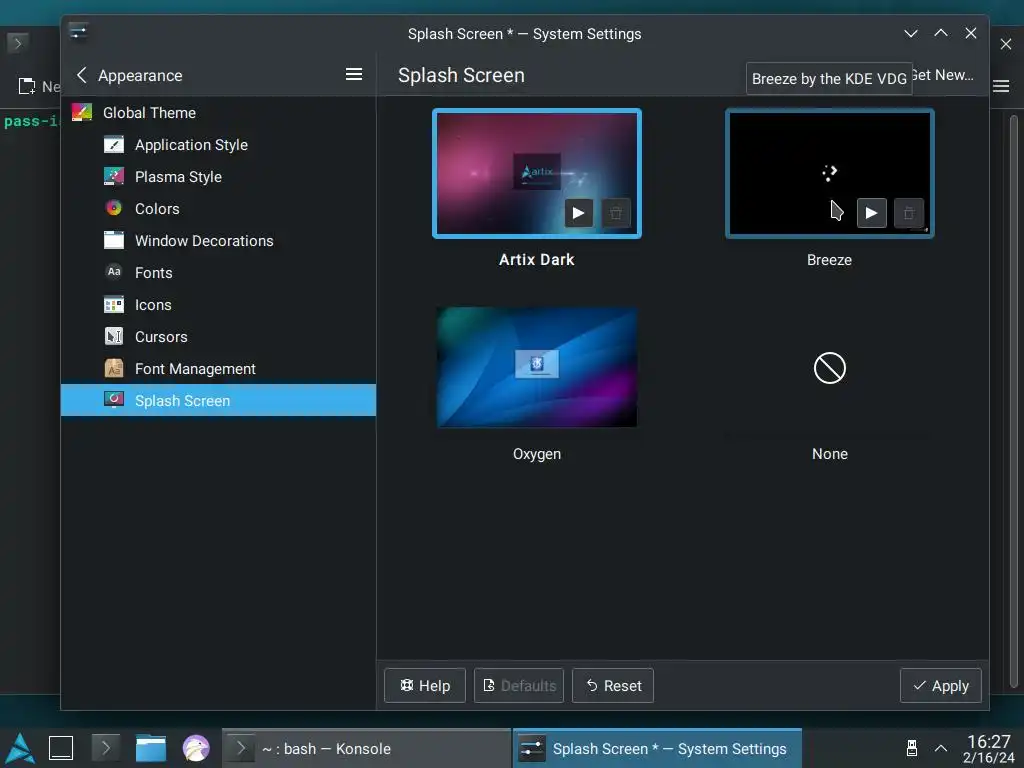
Task: Switch to bash Konsole taskbar entry
Action: click(366, 748)
